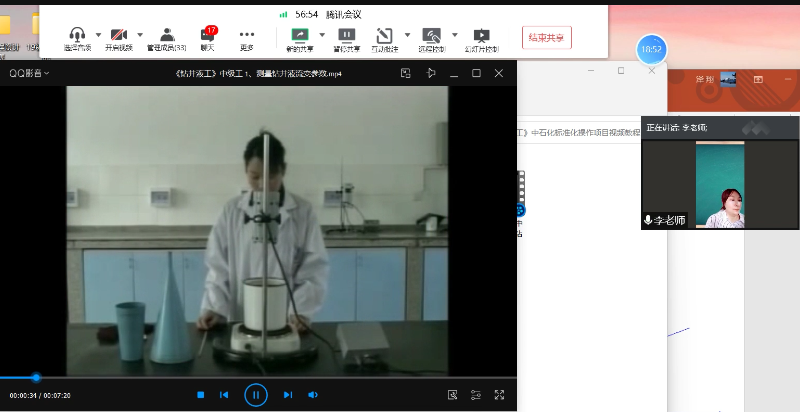
Task: Mute the QQ Player volume
Action: (313, 395)
